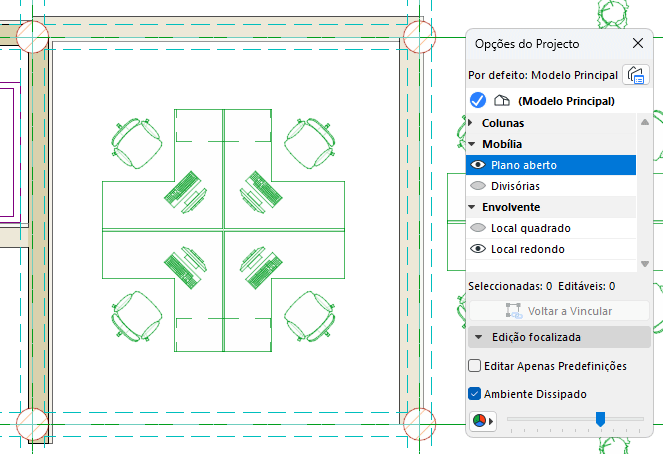Enable Editar Apenas Predefinições checkbox

[474, 366]
